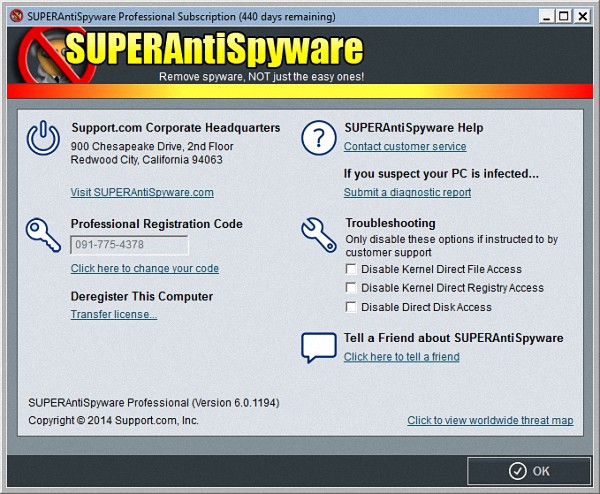The width and height of the screenshot is (600, 494).
Task: Click Professional Registration Code heading
Action: pos(157,224)
